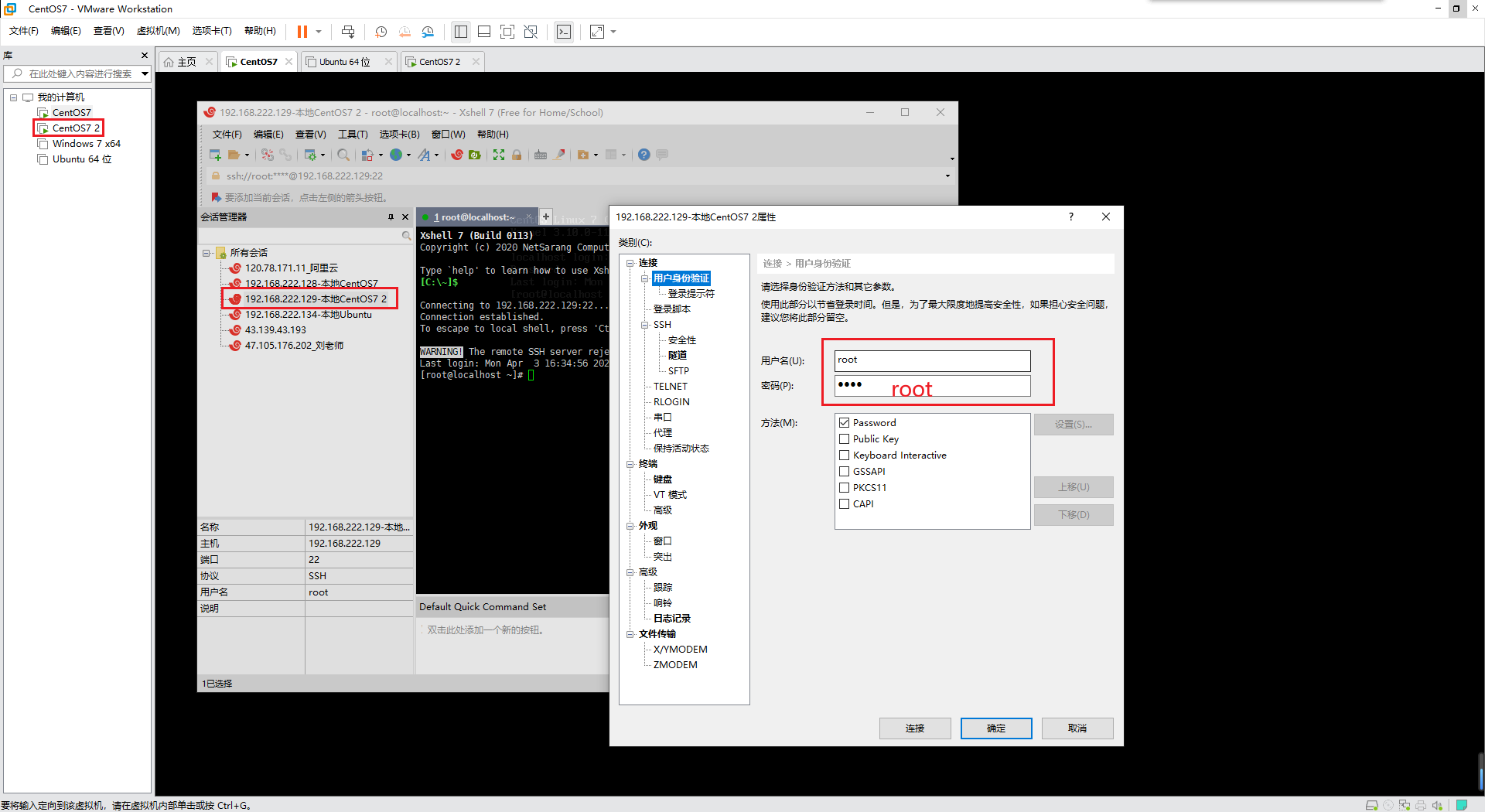Screen dimensions: 1485x812
Task: Toggle the VMware library sidebar view
Action: [461, 32]
